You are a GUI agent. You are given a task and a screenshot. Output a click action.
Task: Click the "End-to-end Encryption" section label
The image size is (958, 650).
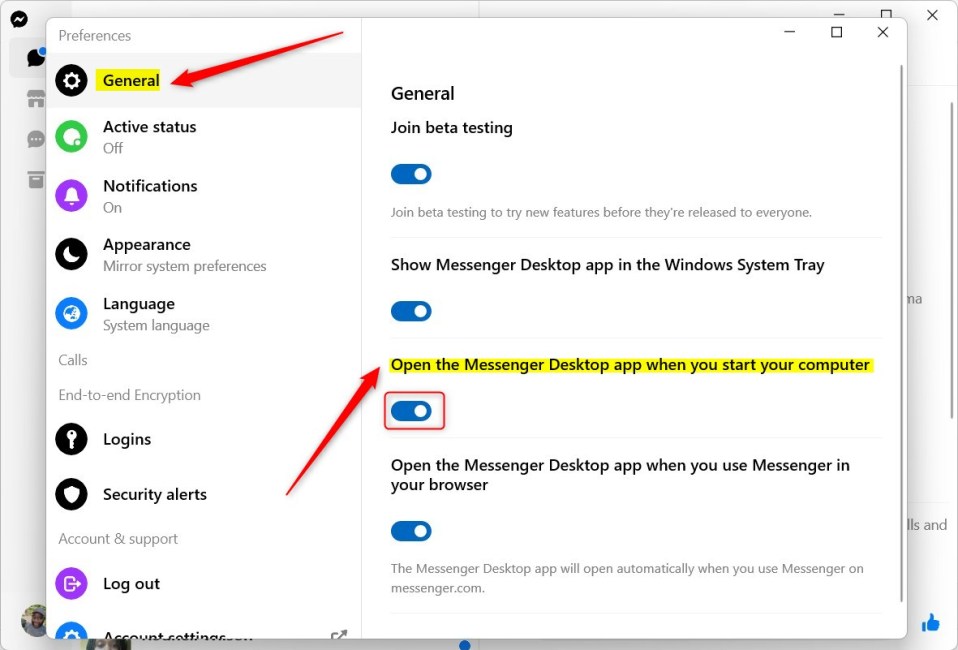coord(130,395)
